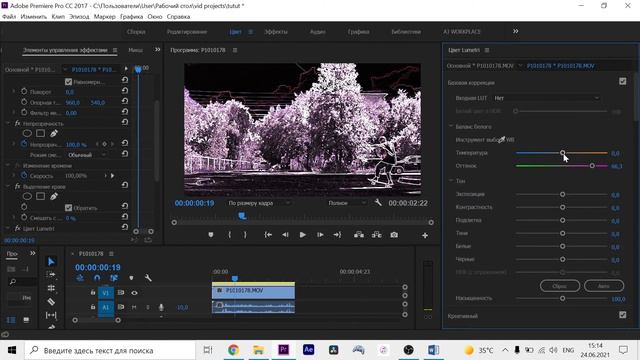Toggle linked selection in timeline
This screenshot has height=360, width=640.
pyautogui.click(x=114, y=278)
